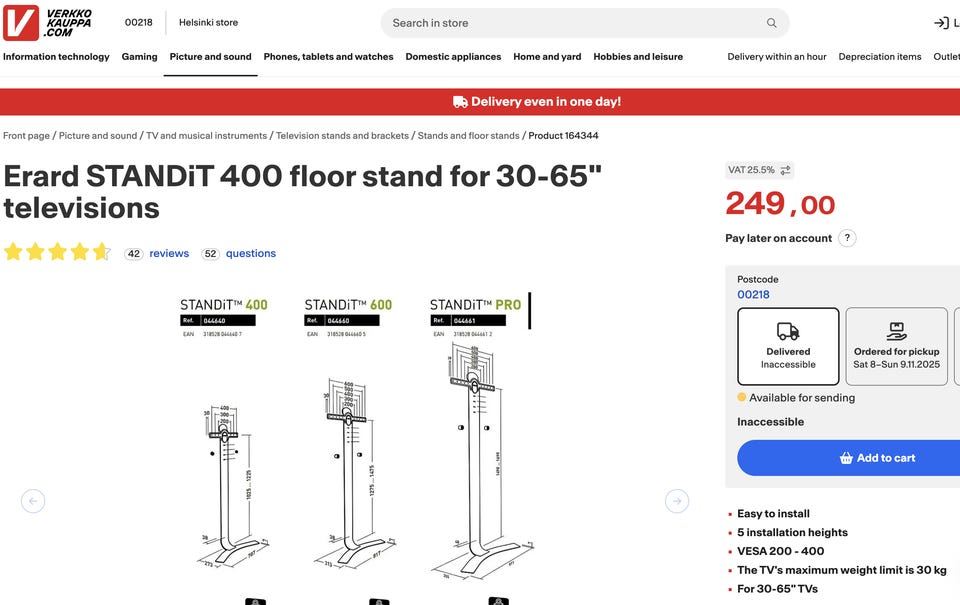Click the login arrow icon

click(941, 23)
